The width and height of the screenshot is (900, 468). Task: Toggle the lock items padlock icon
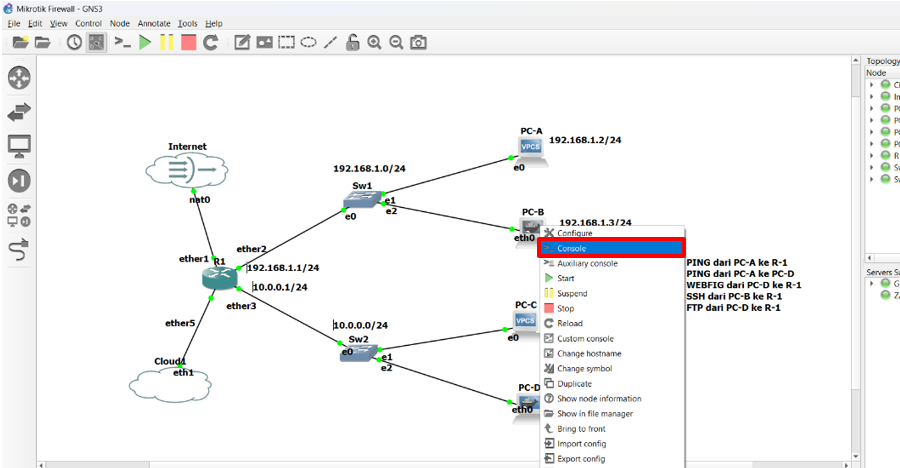(352, 42)
